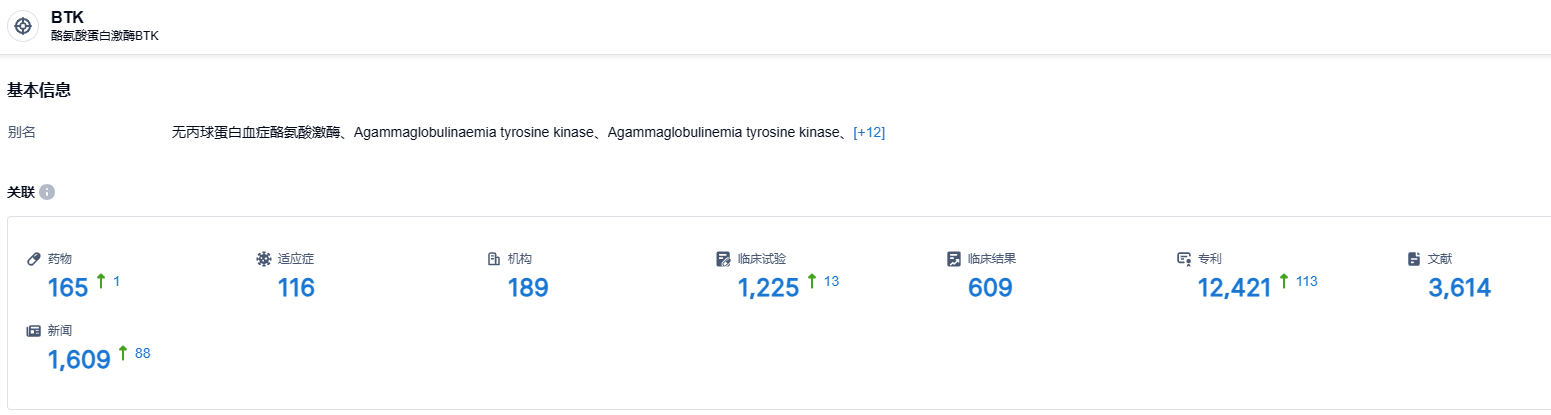The image size is (1551, 415).
Task: Open the 1,609 news count
Action: tap(79, 360)
